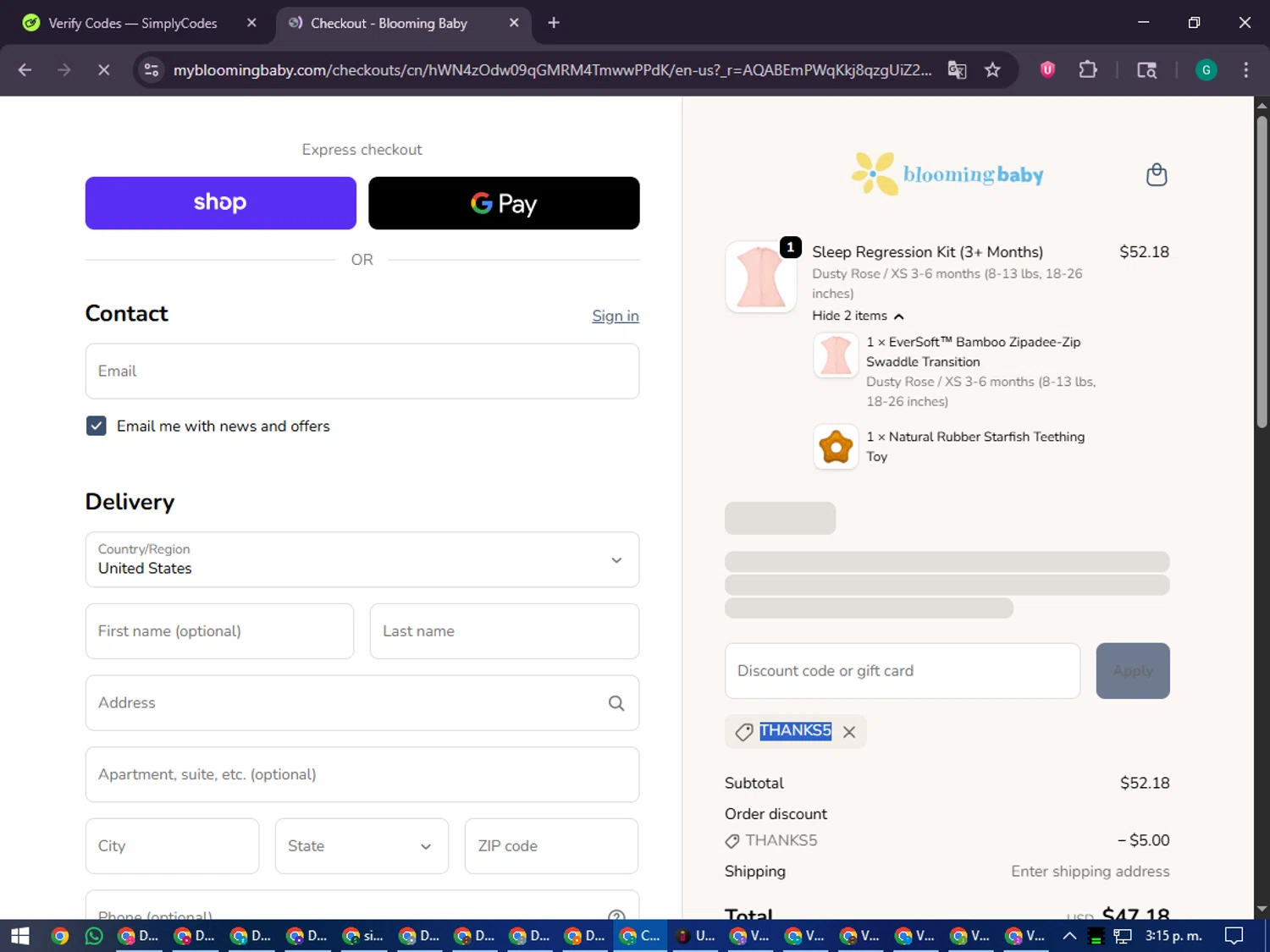
Task: Click the address field search magnifier
Action: click(x=616, y=703)
